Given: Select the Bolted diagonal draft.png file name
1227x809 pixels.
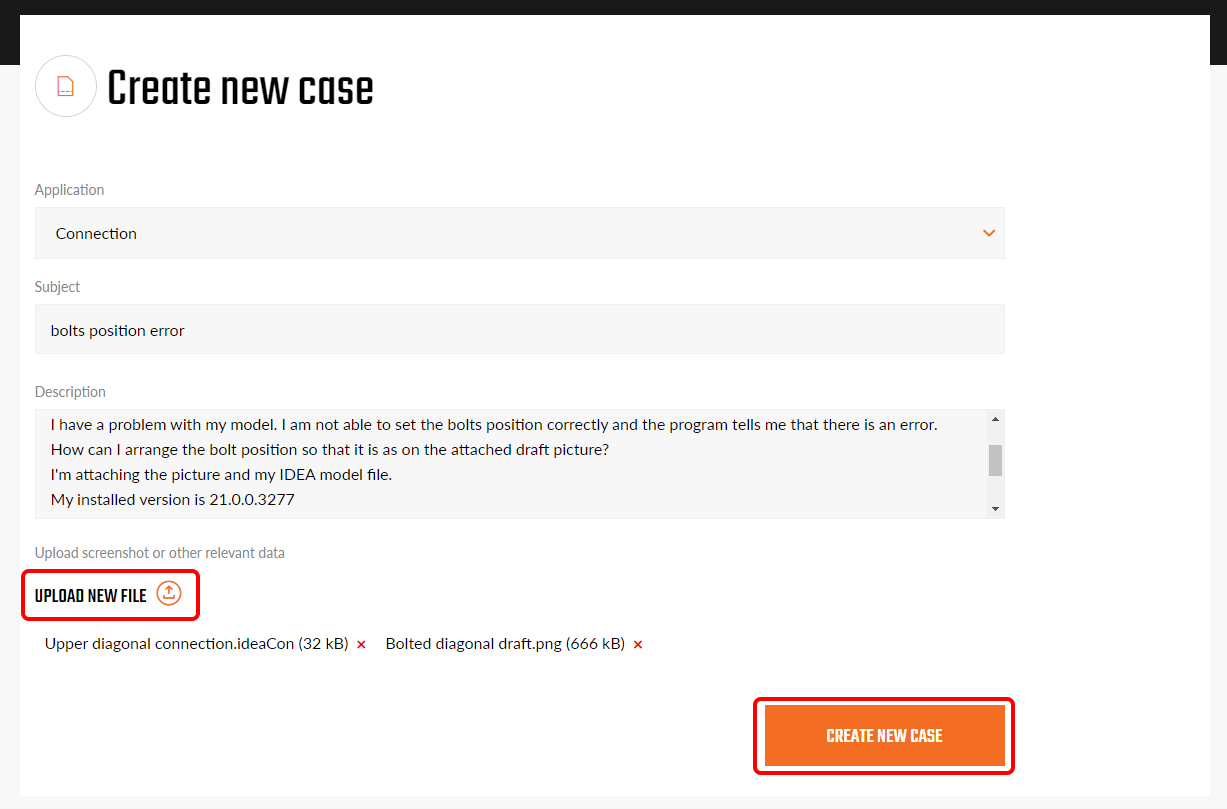Looking at the screenshot, I should tap(505, 644).
